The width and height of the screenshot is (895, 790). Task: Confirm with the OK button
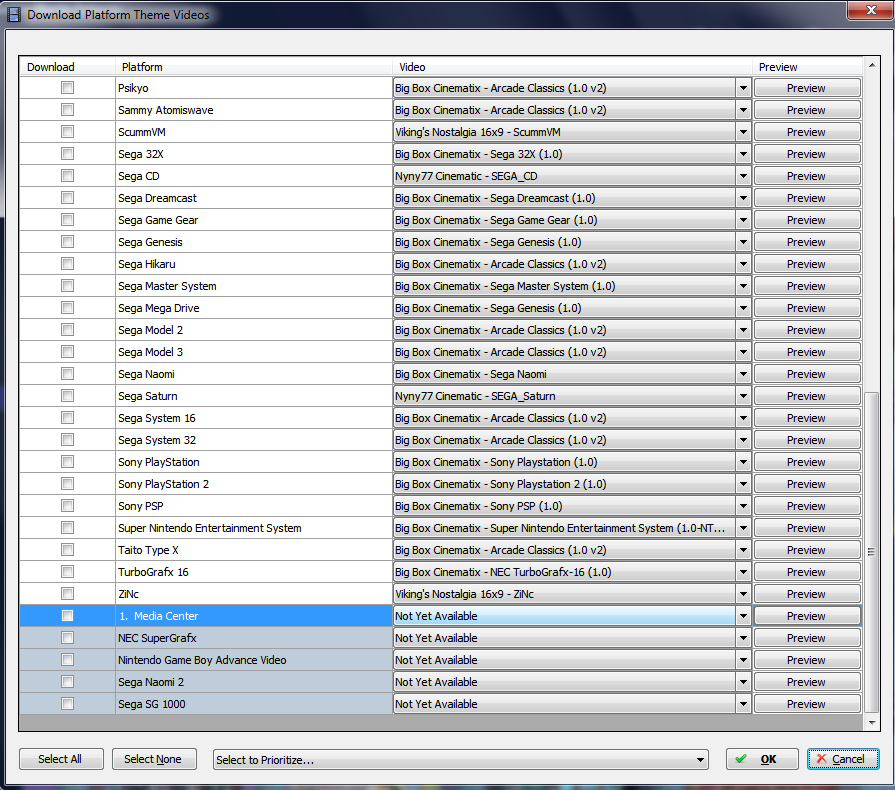click(x=762, y=759)
